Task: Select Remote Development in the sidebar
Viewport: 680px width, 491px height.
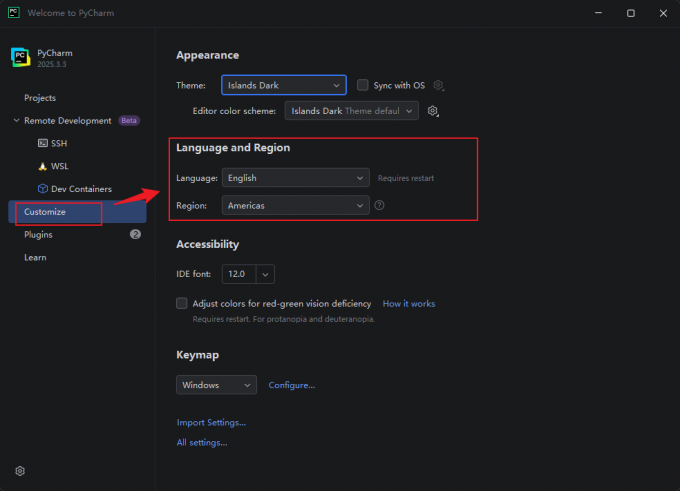Action: tap(68, 121)
